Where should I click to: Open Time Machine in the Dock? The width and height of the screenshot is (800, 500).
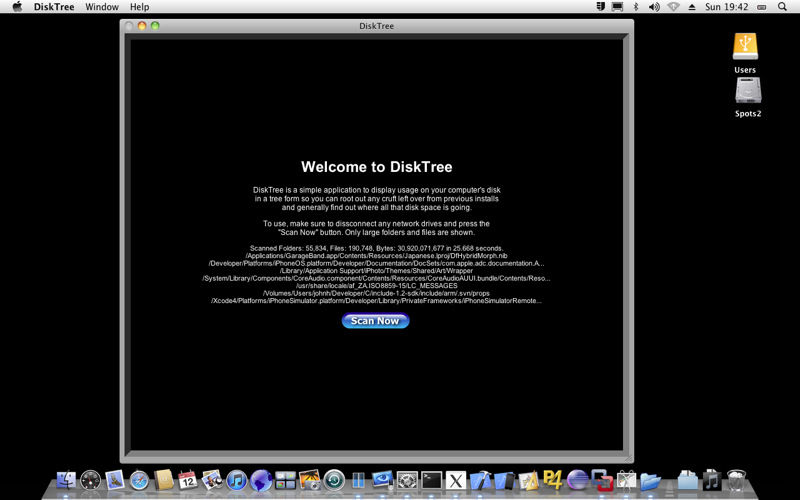[334, 480]
